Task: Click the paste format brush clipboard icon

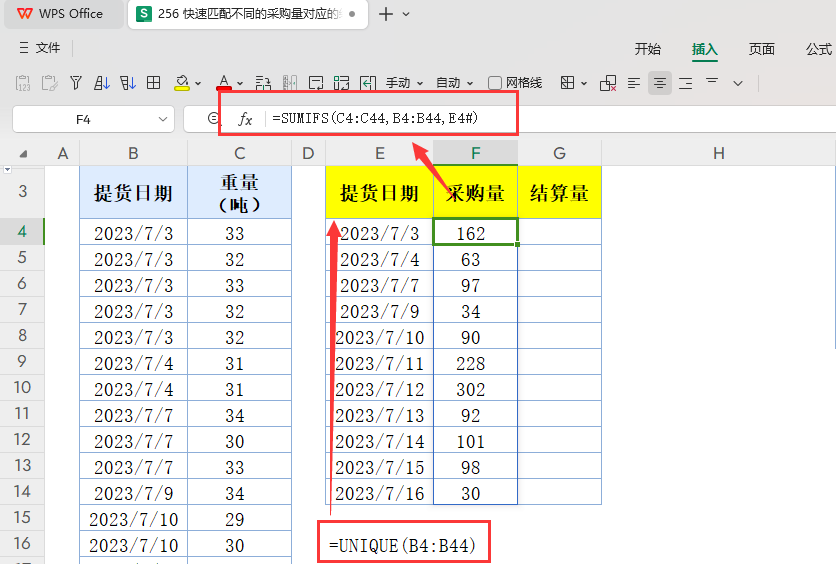Action: click(50, 83)
